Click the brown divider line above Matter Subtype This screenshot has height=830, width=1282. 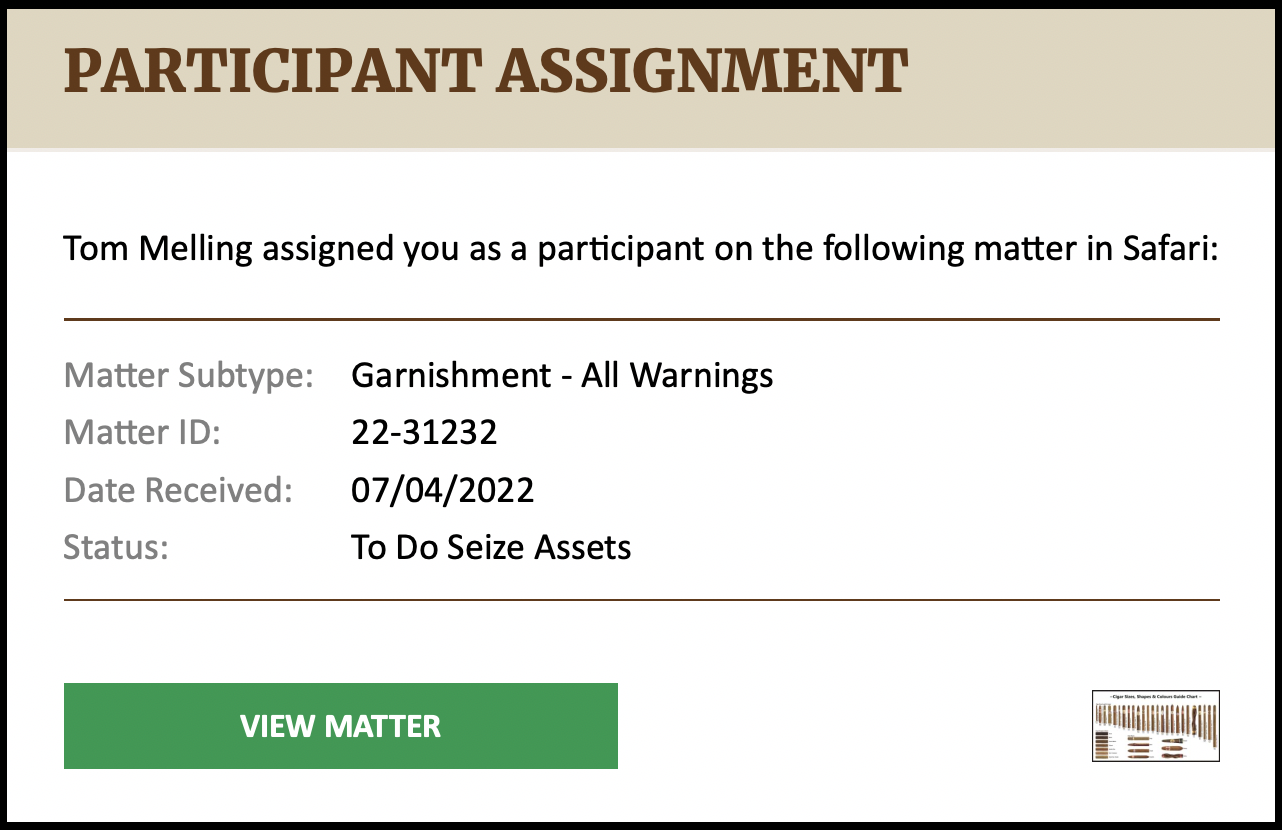642,319
